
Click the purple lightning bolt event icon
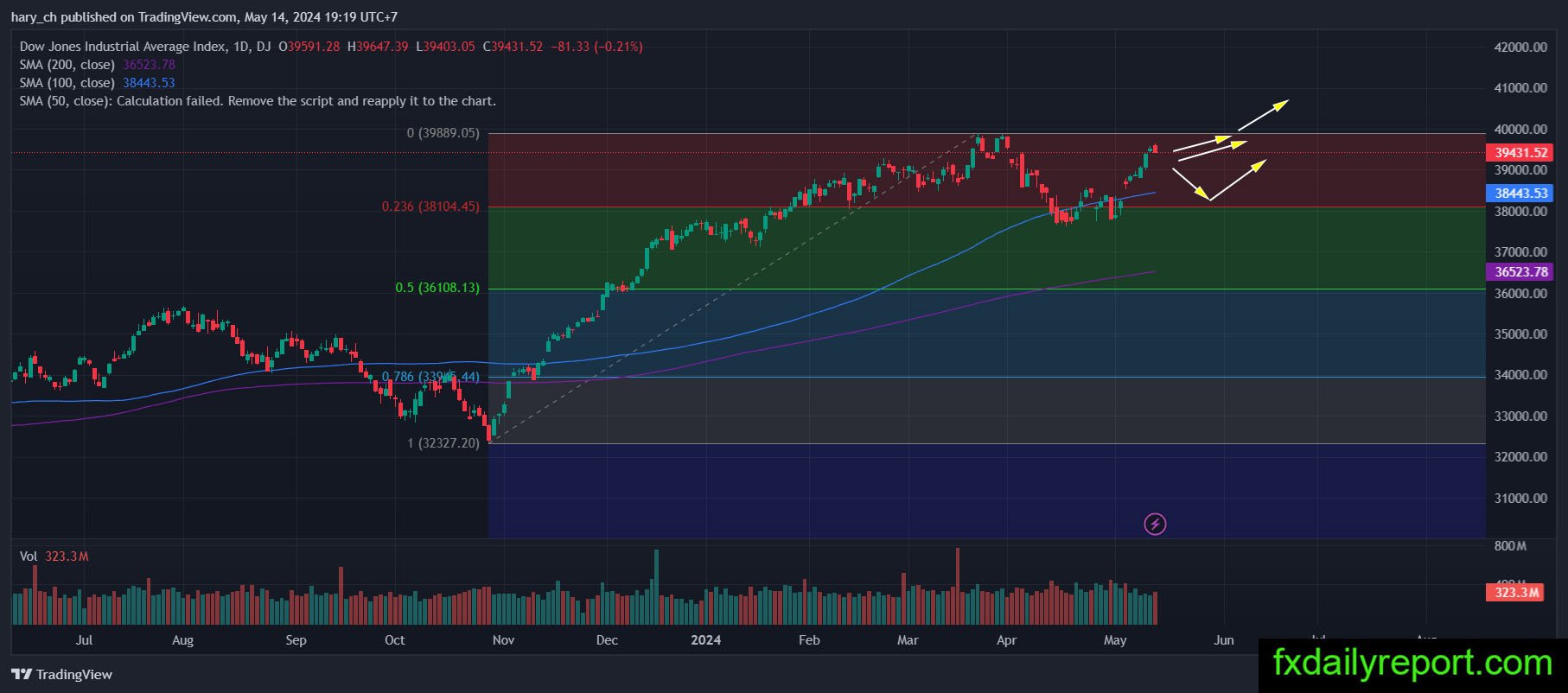1155,524
